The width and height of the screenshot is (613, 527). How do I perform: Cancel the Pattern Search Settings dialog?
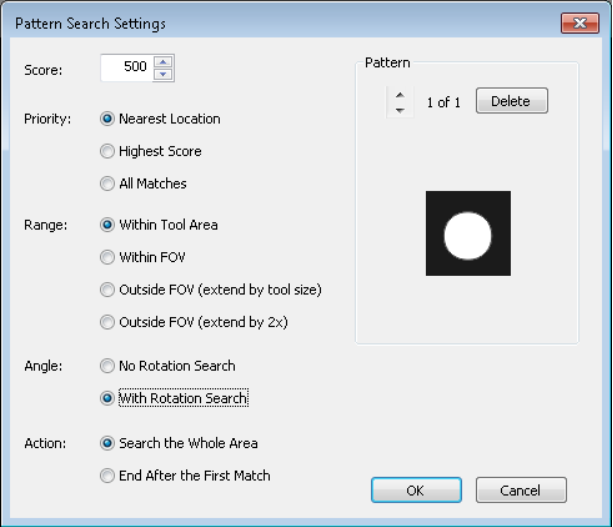pos(521,490)
